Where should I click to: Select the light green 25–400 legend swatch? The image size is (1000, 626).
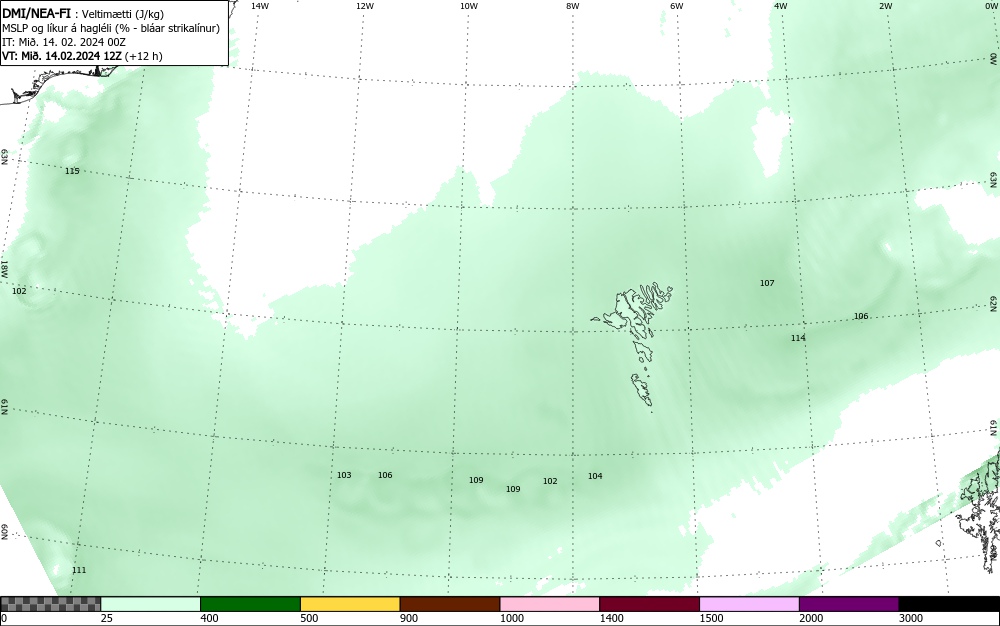tap(151, 604)
